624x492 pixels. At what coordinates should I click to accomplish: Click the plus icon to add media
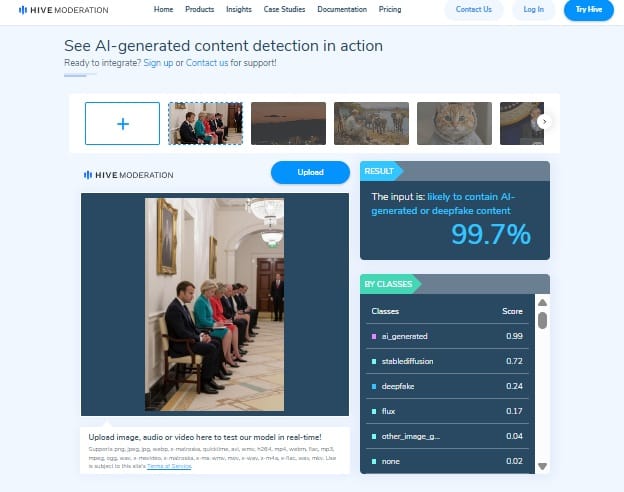point(123,124)
